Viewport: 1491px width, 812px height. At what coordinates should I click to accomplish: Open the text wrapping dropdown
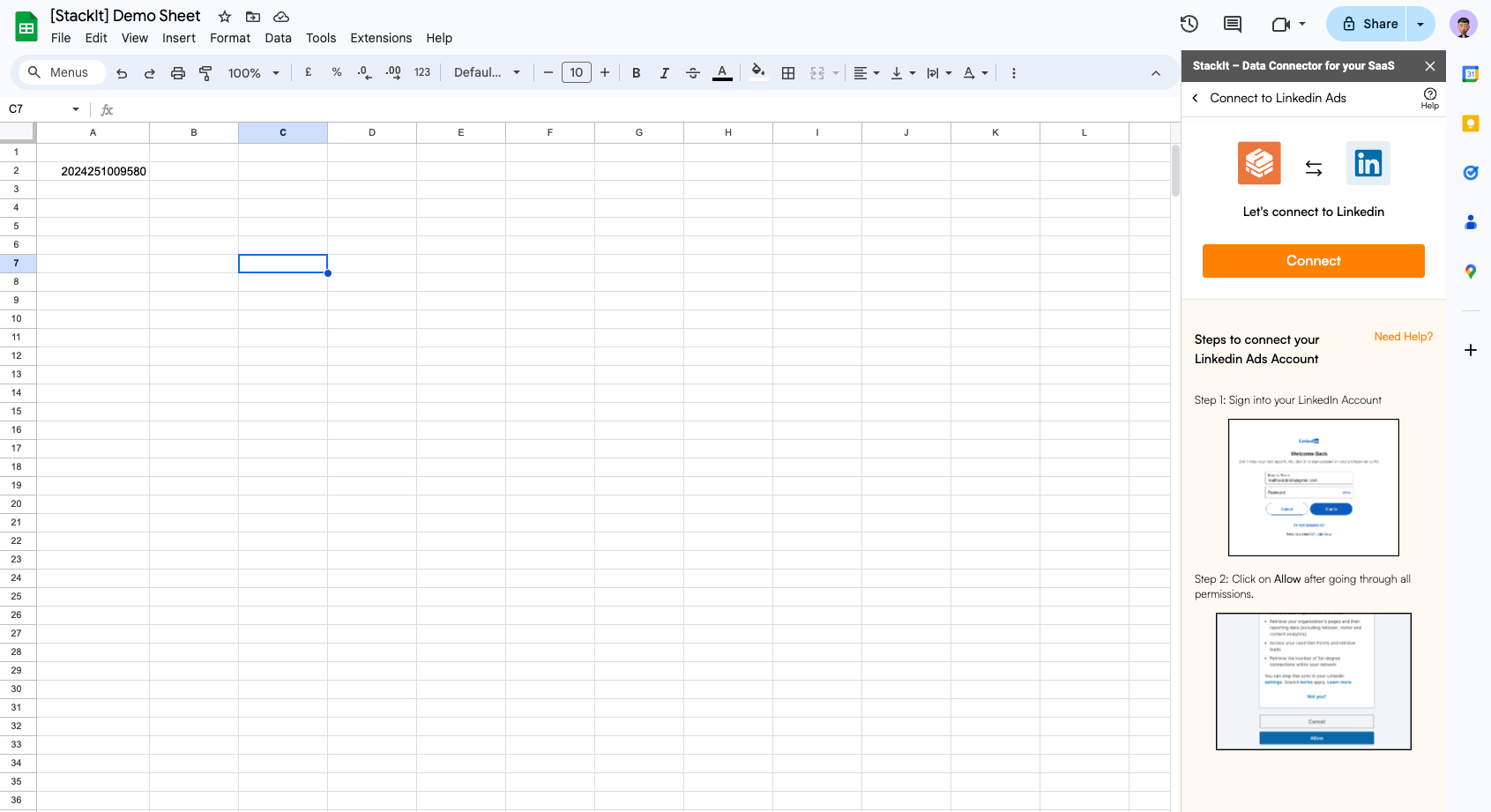(939, 73)
